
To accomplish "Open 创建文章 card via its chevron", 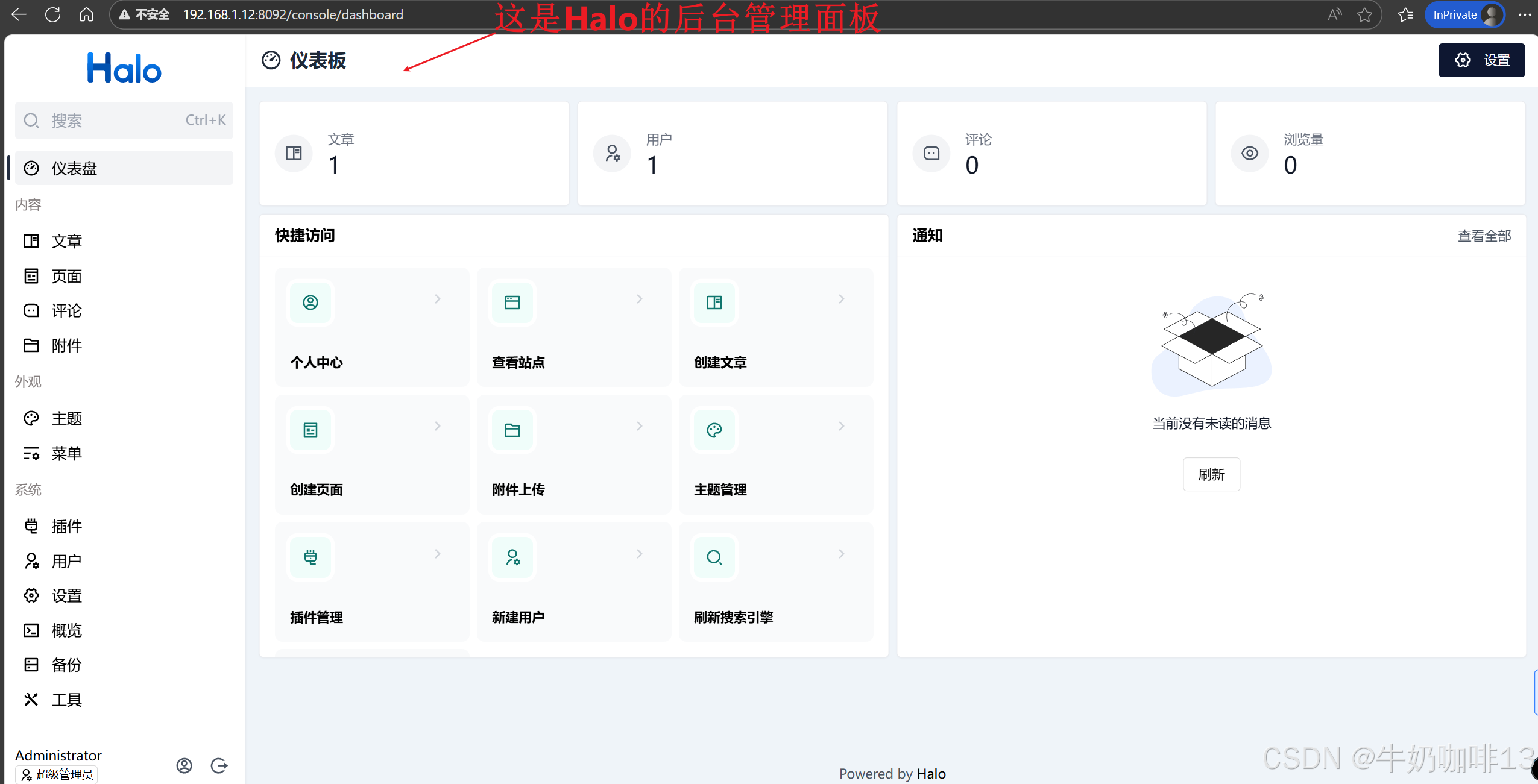I will click(x=841, y=299).
